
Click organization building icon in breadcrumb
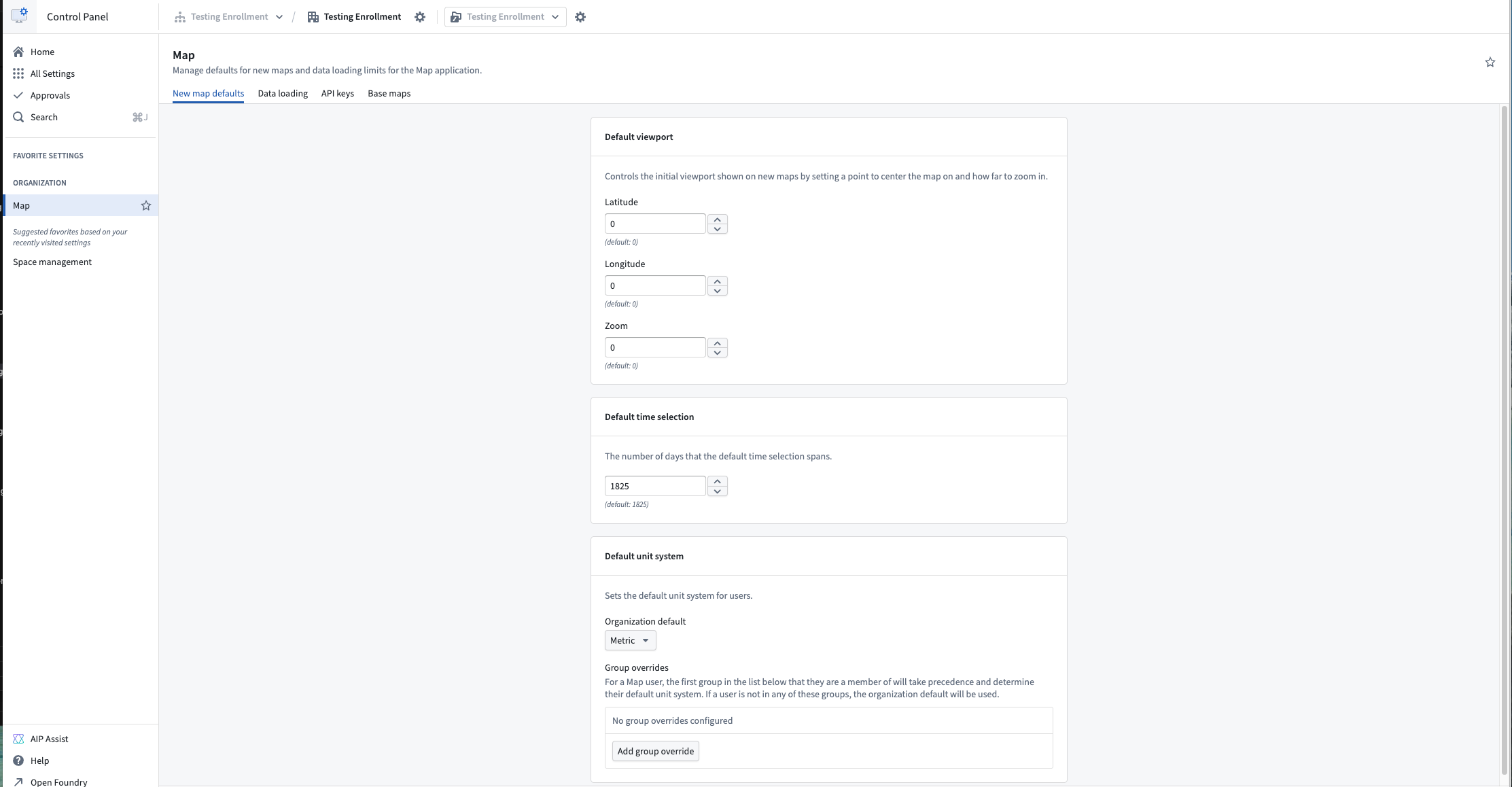click(313, 17)
